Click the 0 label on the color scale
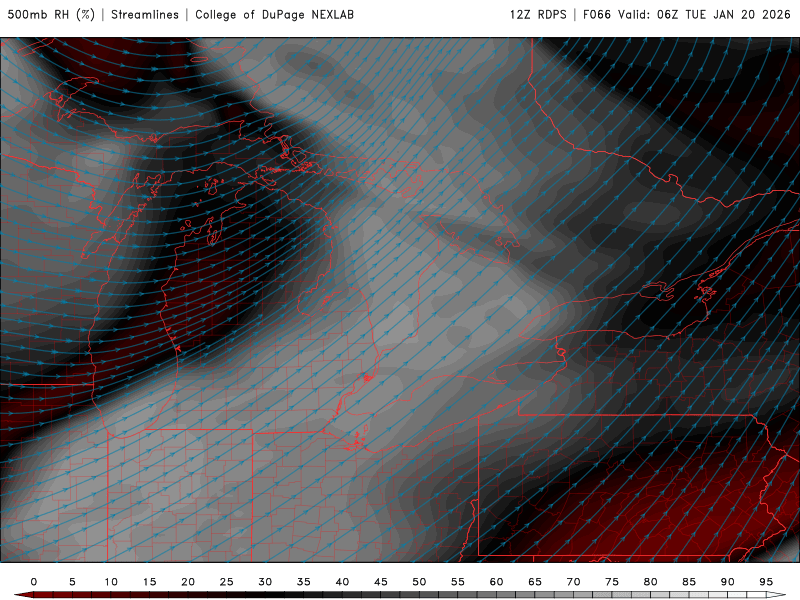The height and width of the screenshot is (600, 800). tap(34, 582)
